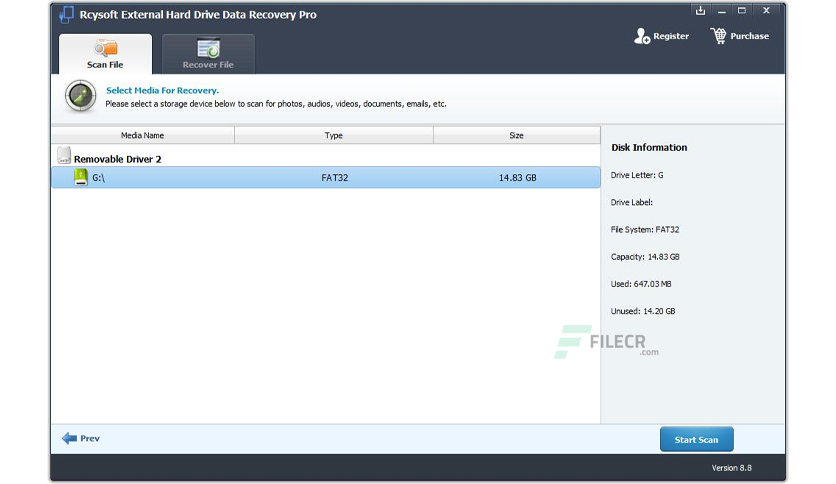Image resolution: width=836 pixels, height=484 pixels.
Task: Close the Rcysoft window
Action: [x=766, y=11]
